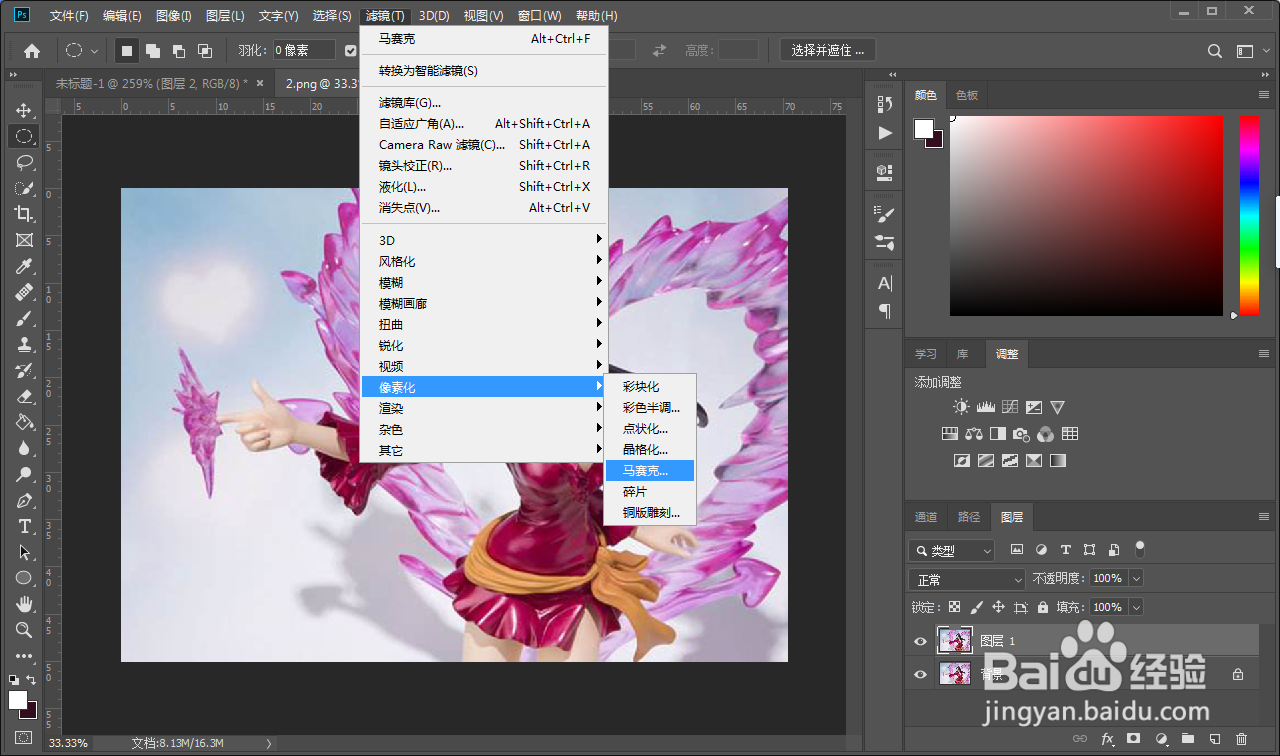Viewport: 1280px width, 756px height.
Task: Toggle lock image pixels
Action: [x=977, y=607]
